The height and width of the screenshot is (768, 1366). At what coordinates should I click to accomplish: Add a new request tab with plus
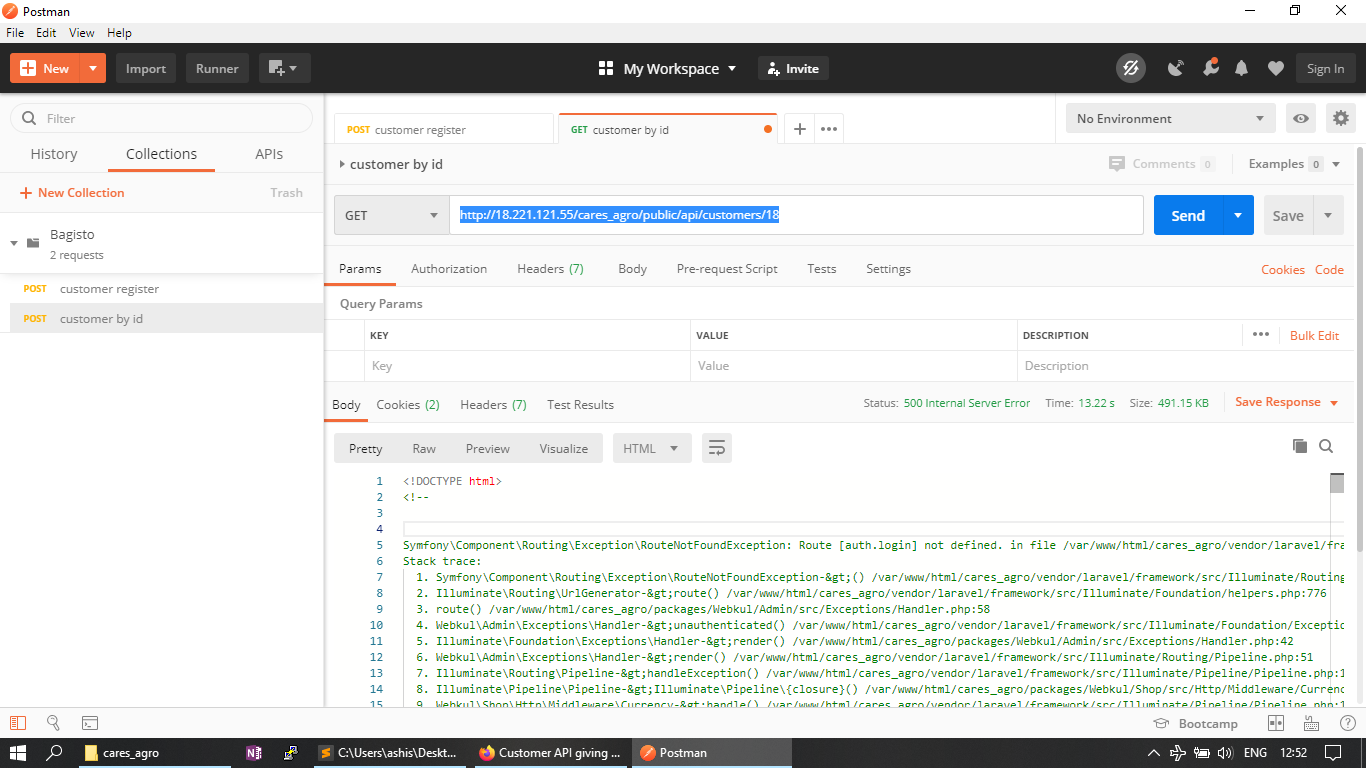(x=799, y=129)
